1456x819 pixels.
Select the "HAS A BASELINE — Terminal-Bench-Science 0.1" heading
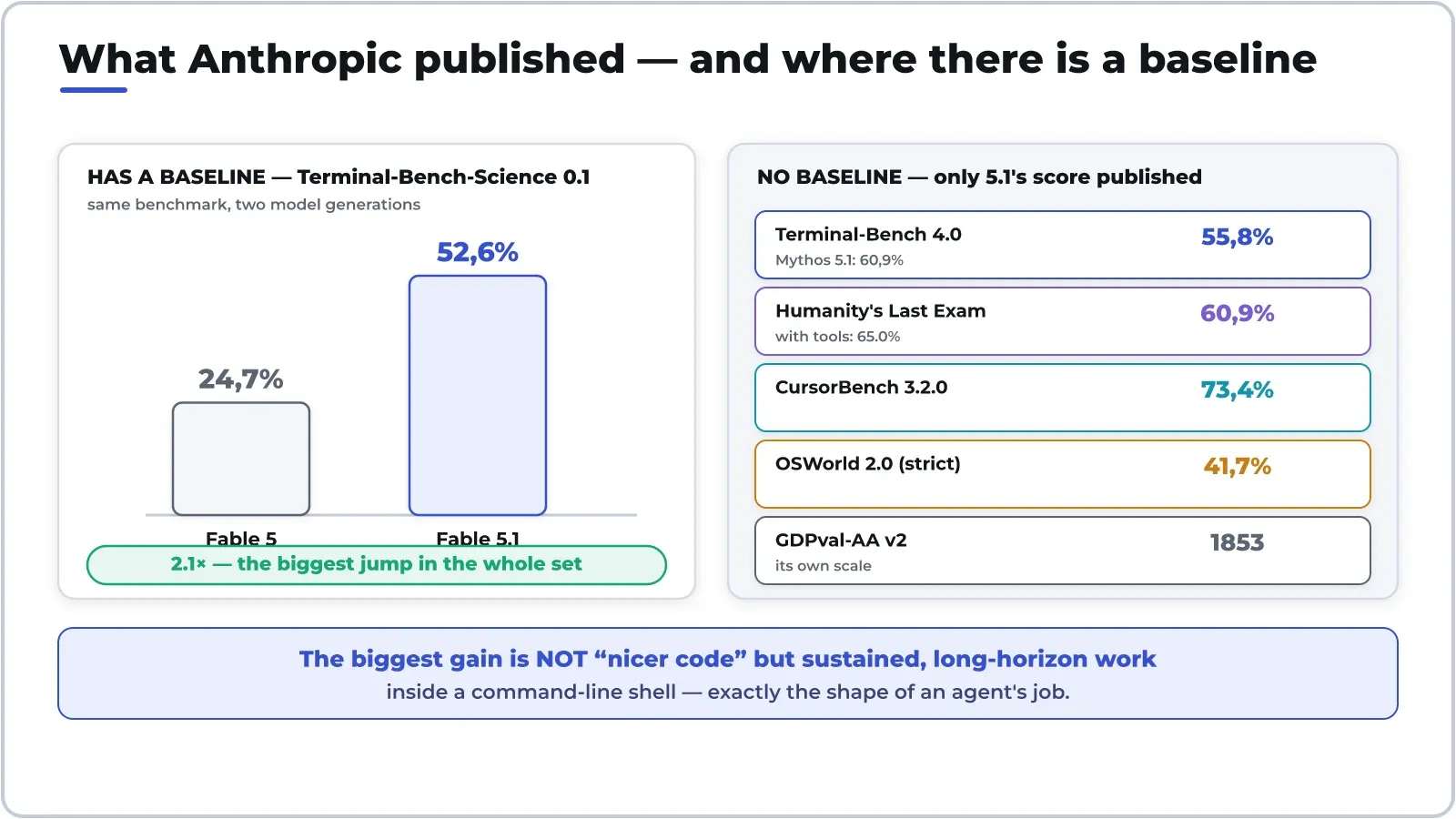(339, 177)
